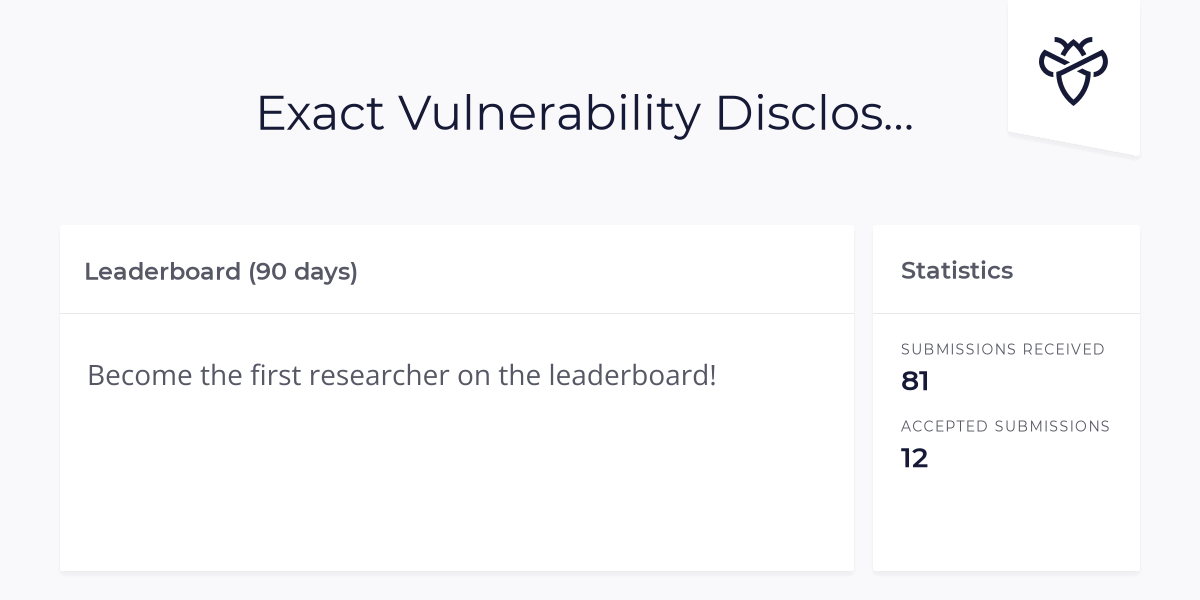The width and height of the screenshot is (1200, 600).
Task: Click the bee's right wing in the logo
Action: coord(1095,62)
